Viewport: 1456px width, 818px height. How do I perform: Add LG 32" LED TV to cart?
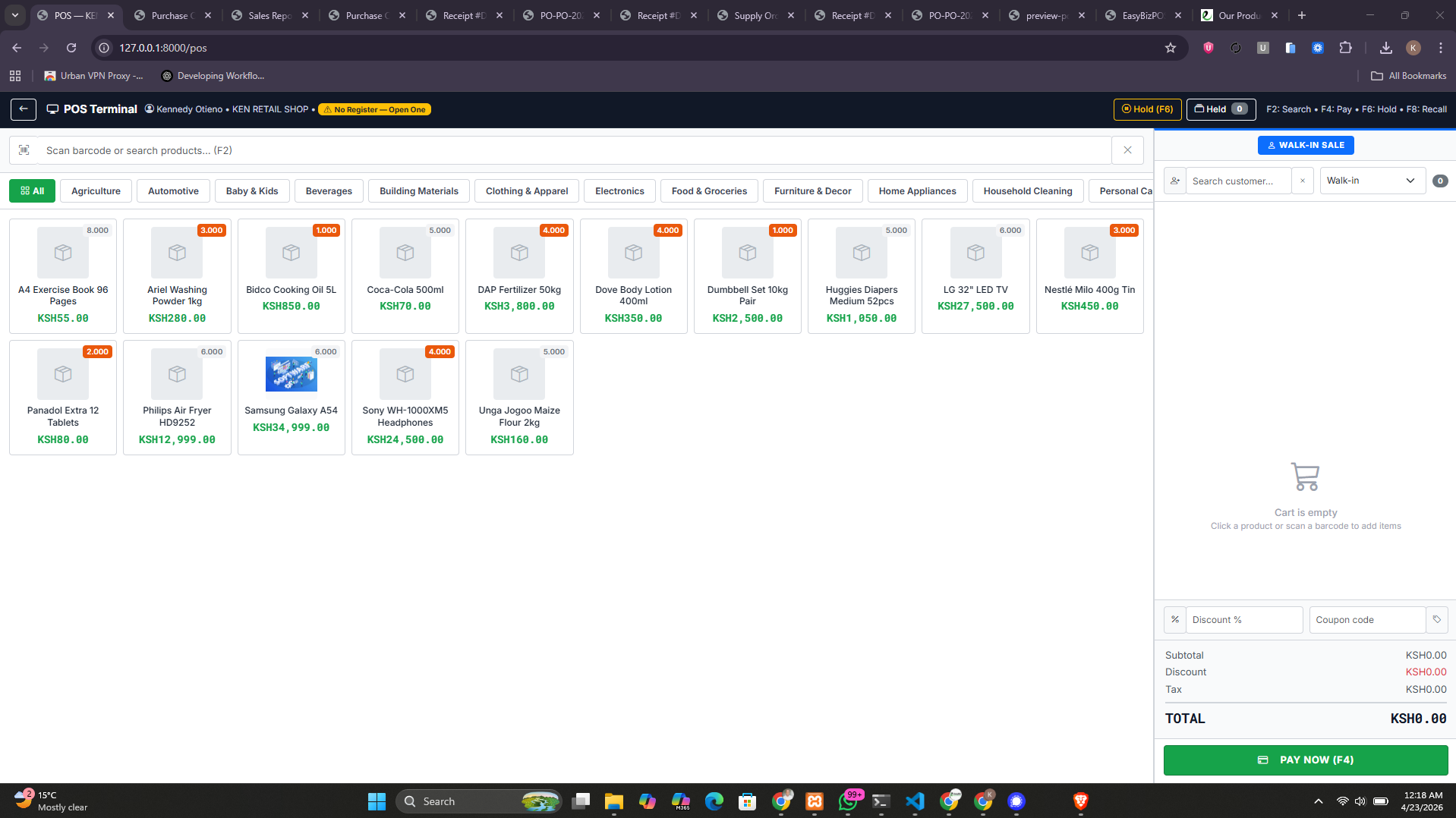(975, 276)
